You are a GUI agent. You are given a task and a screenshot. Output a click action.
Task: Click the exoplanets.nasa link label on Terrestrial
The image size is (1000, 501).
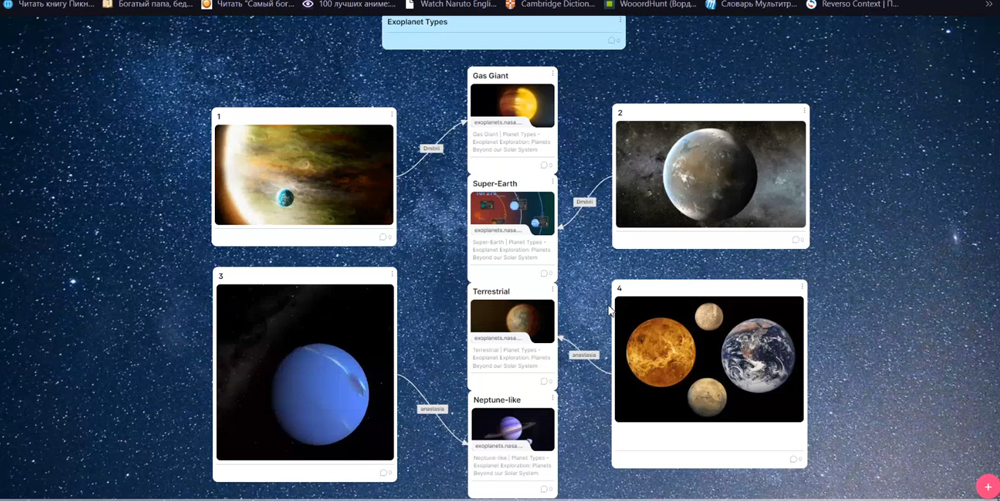click(x=497, y=338)
